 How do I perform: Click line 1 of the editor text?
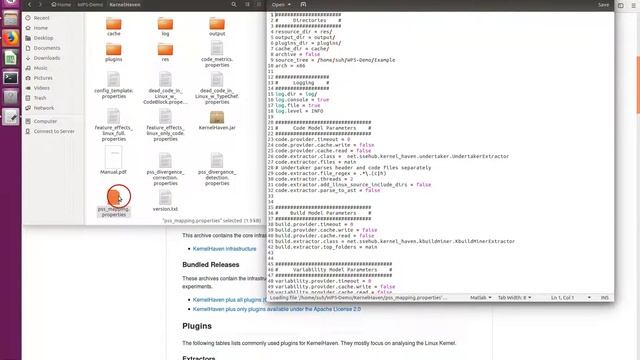point(308,15)
